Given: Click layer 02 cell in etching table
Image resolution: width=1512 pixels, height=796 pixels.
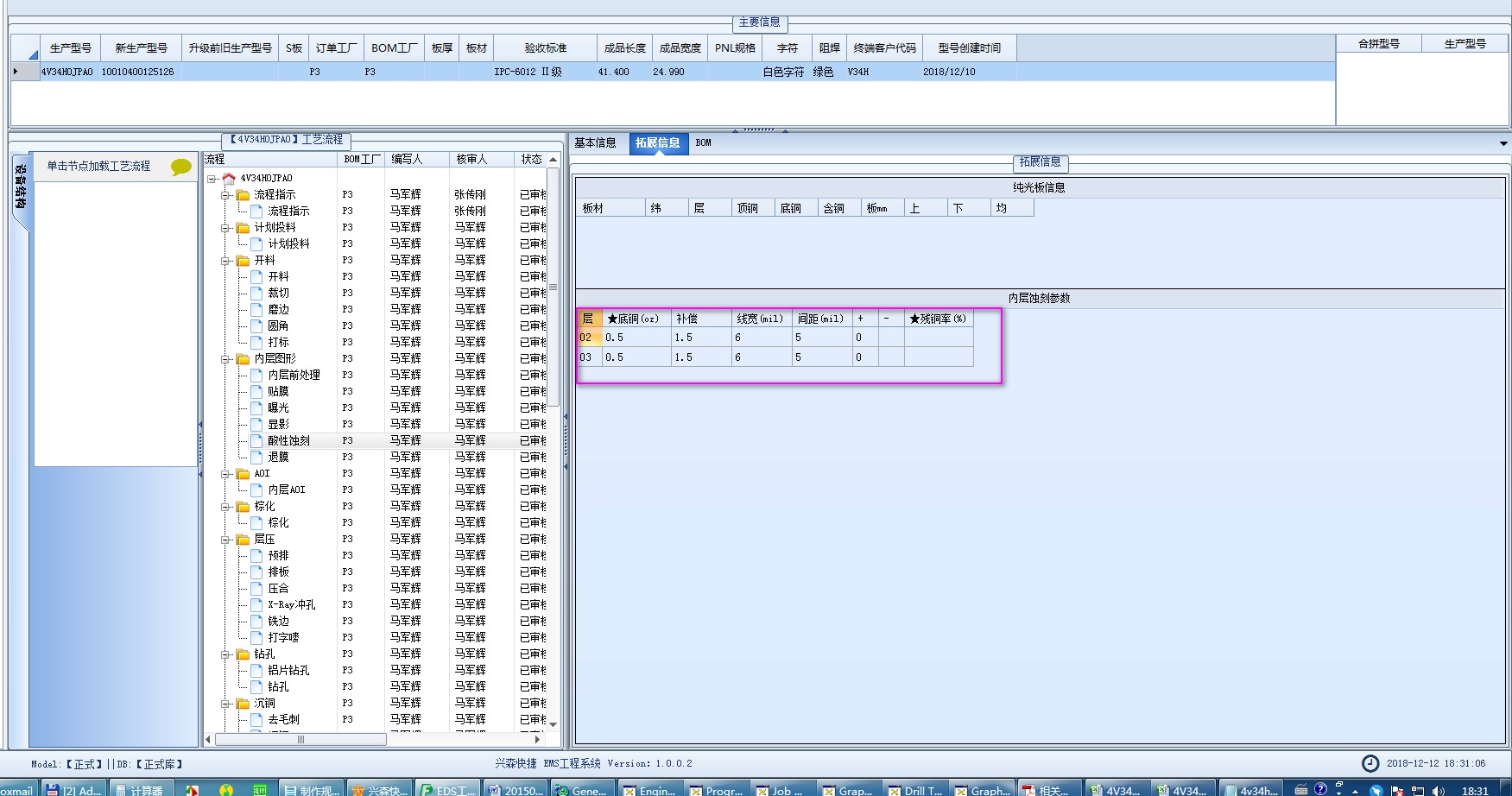Looking at the screenshot, I should click(589, 338).
